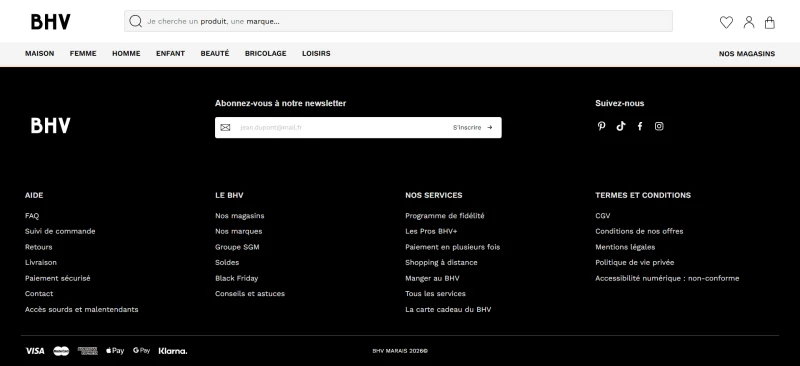Open Shopping à distance link
Viewport: 800px width, 366px height.
pyautogui.click(x=441, y=262)
